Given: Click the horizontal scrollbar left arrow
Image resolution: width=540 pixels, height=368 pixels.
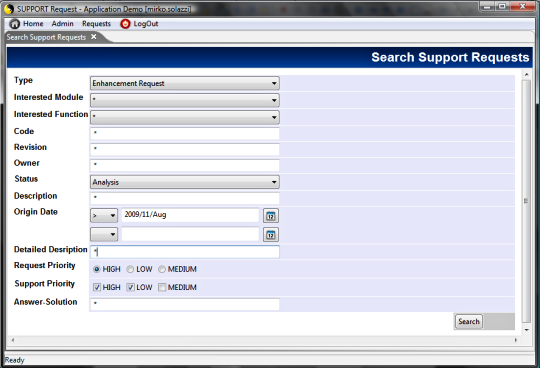Looking at the screenshot, I should click(12, 340).
